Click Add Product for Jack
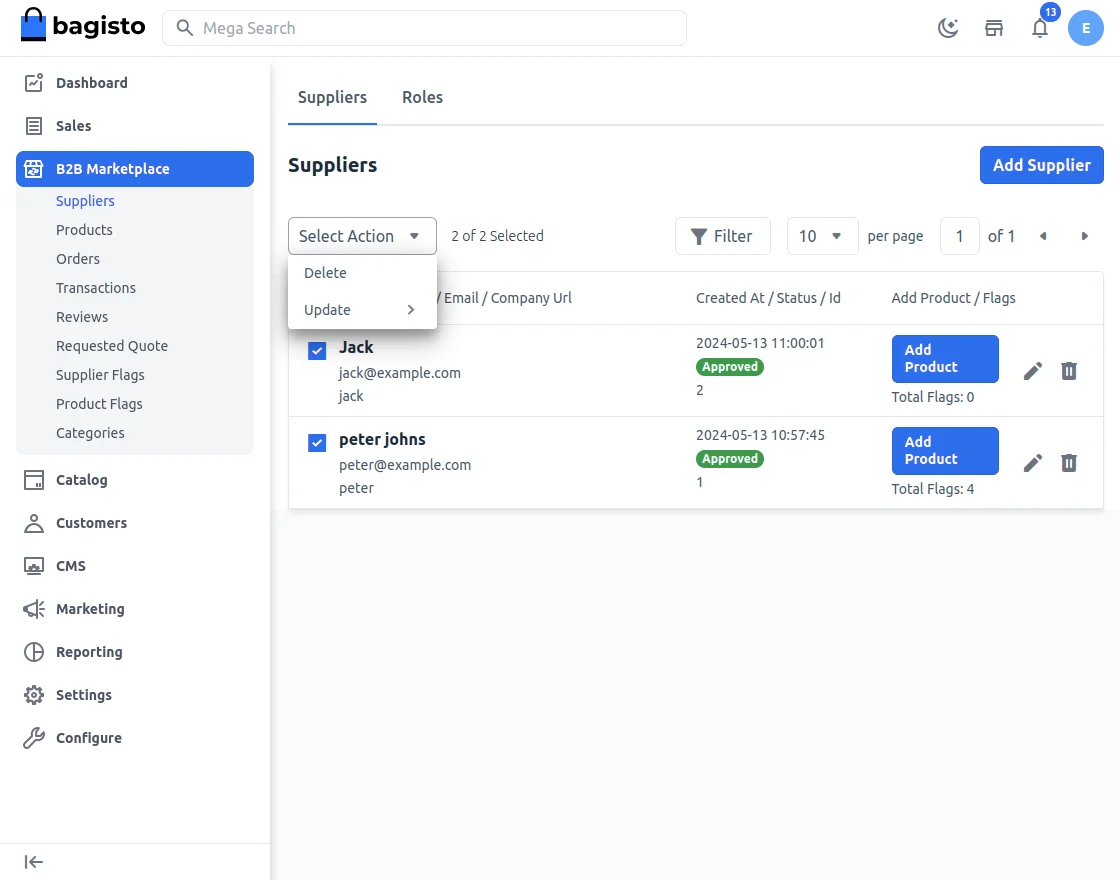 pos(944,358)
